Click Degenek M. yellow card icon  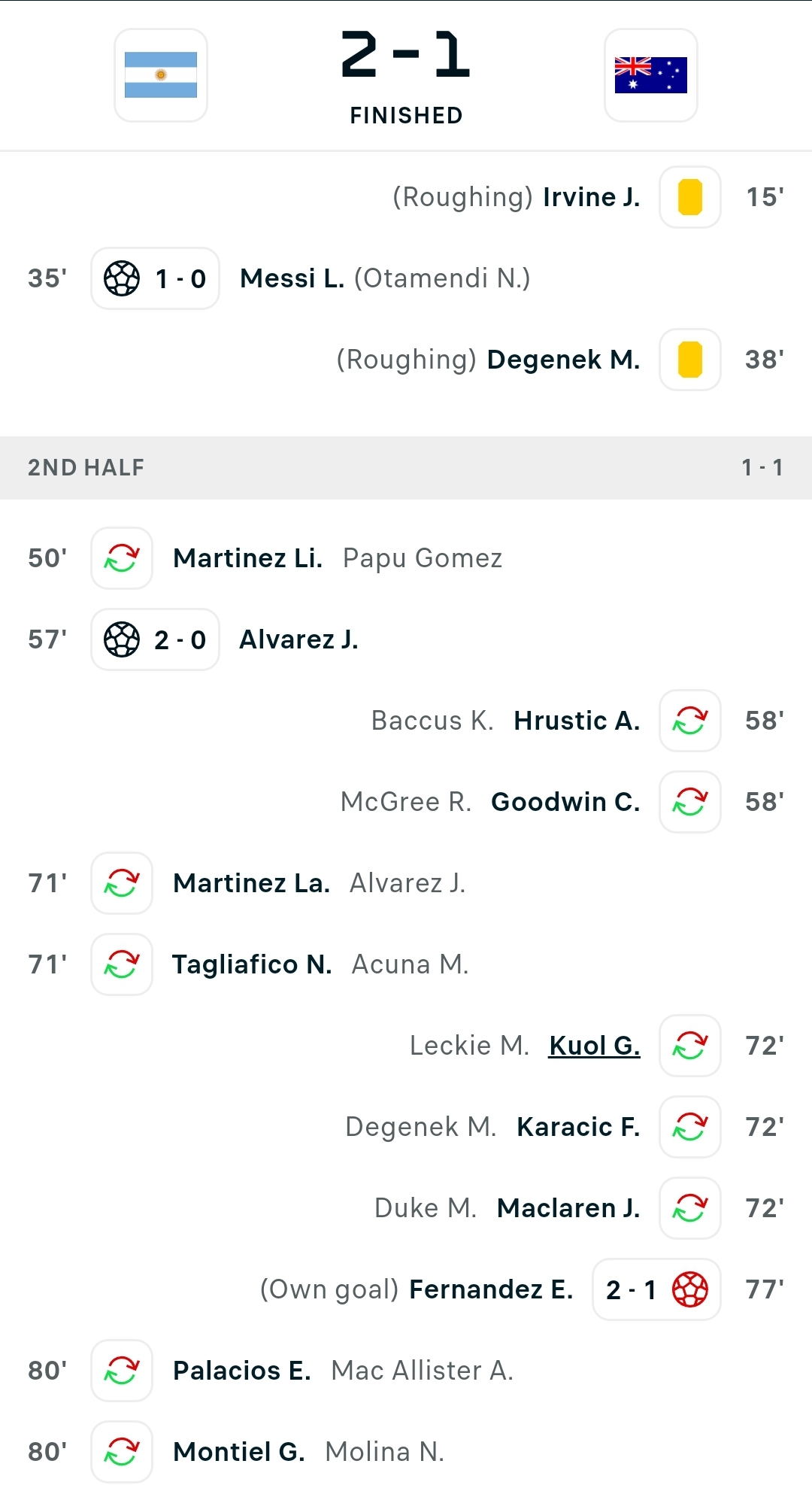(x=690, y=360)
